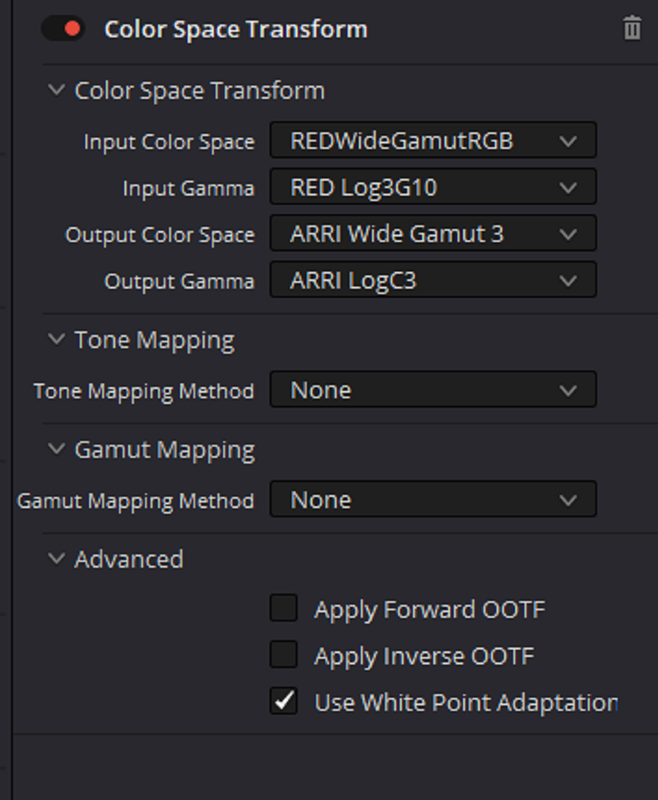Open the Gamut Mapping Method dropdown
Viewport: 658px width, 800px height.
[433, 499]
